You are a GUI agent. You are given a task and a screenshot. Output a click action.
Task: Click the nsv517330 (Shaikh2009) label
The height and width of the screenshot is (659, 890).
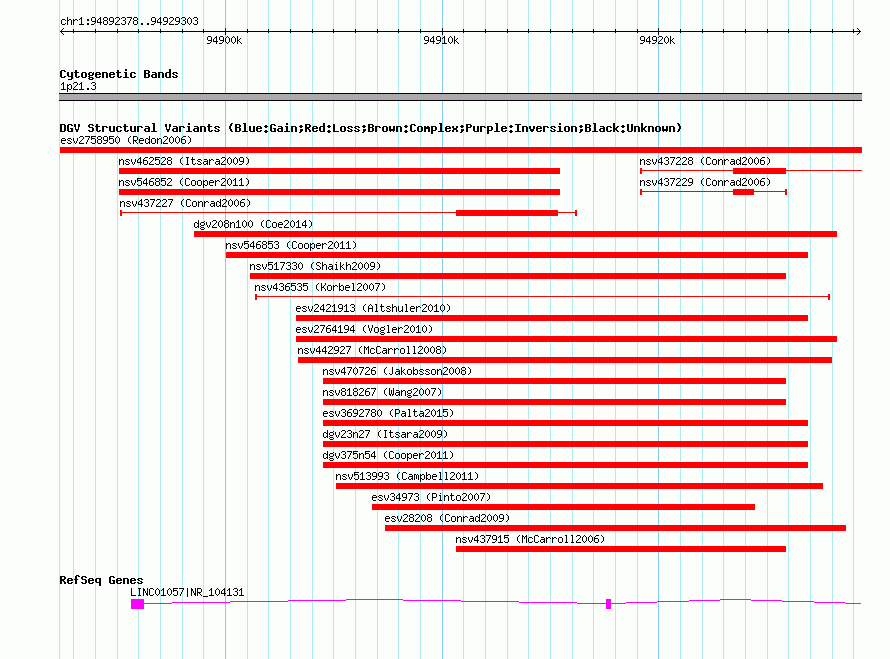(x=315, y=266)
